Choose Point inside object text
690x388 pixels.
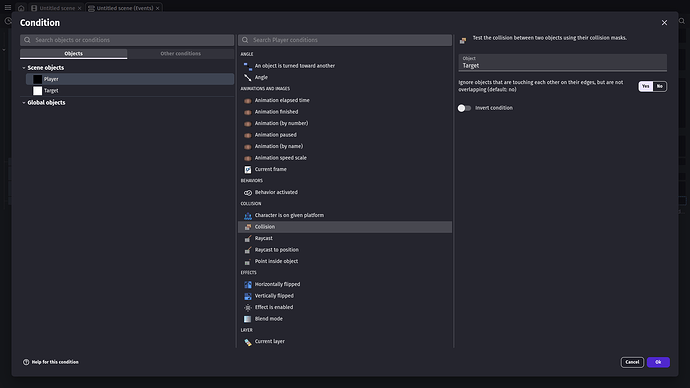click(x=276, y=261)
